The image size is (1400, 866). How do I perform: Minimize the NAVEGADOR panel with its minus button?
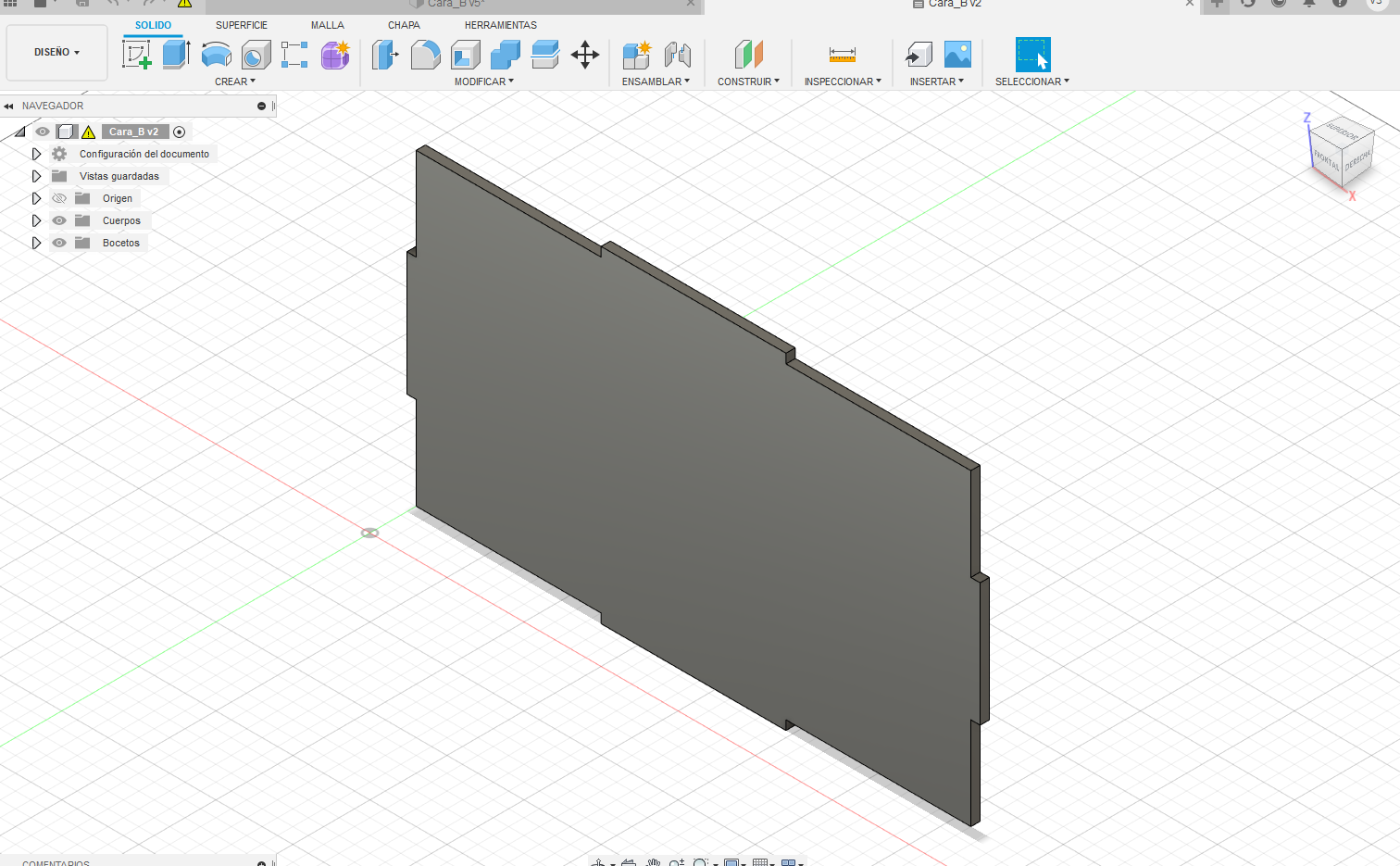(261, 107)
